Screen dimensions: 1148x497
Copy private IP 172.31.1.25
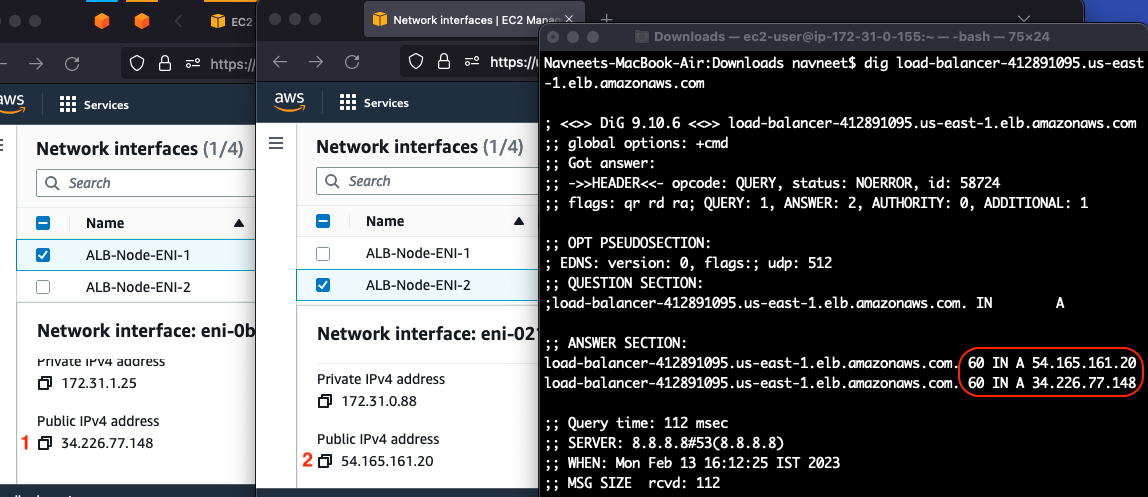[x=45, y=383]
